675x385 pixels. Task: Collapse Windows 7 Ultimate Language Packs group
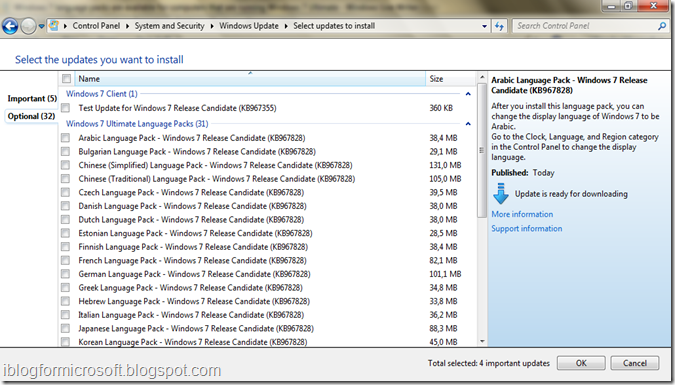[x=468, y=124]
